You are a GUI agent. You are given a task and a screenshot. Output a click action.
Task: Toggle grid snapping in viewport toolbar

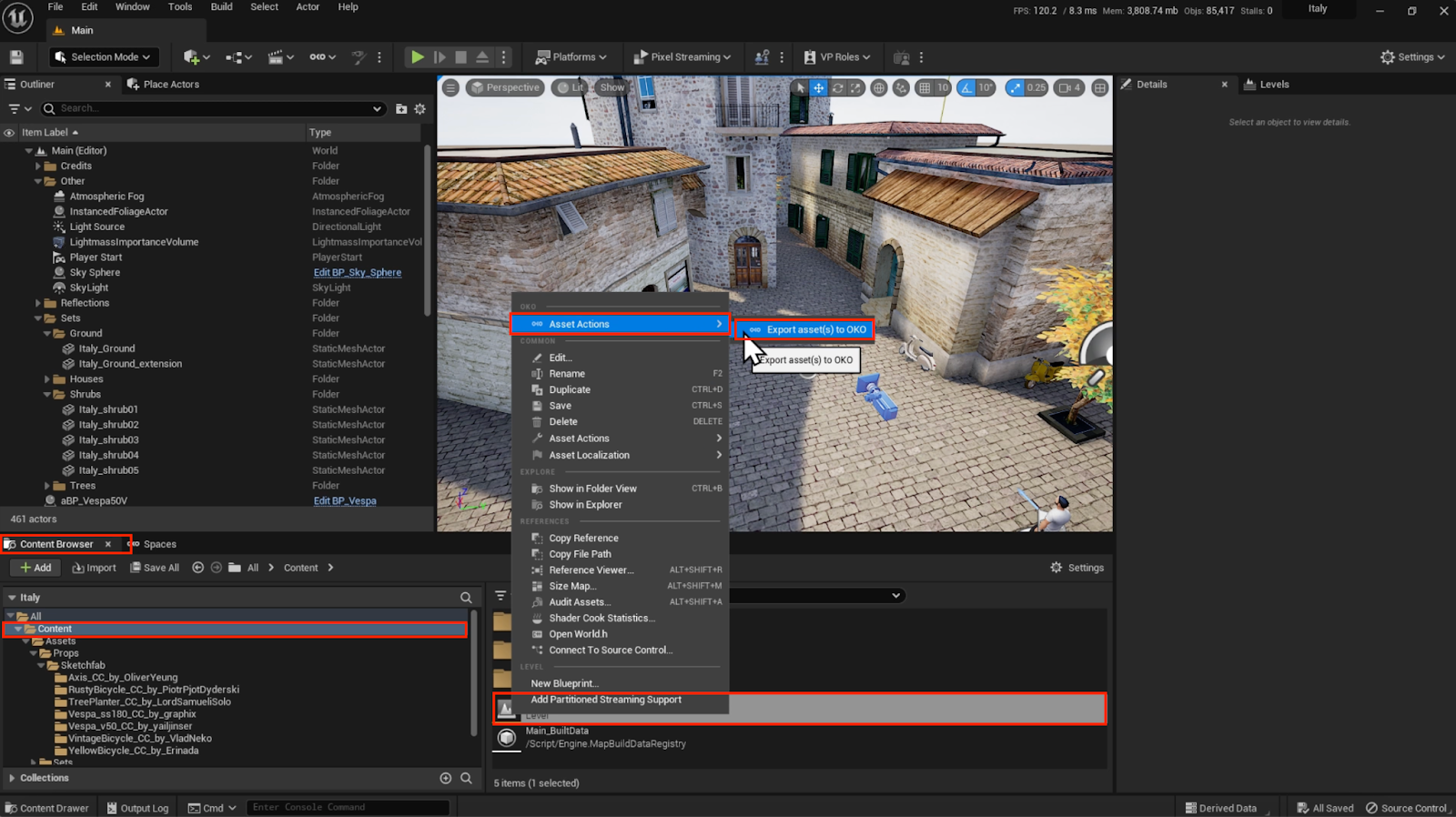point(925,88)
